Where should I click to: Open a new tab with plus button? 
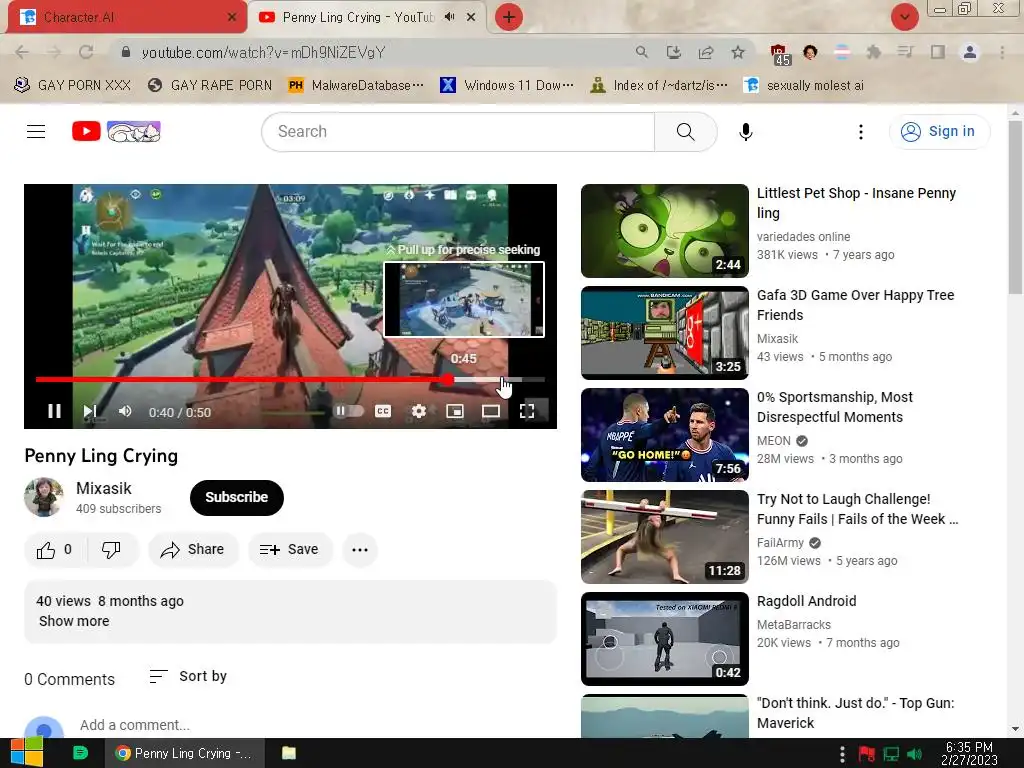[509, 17]
